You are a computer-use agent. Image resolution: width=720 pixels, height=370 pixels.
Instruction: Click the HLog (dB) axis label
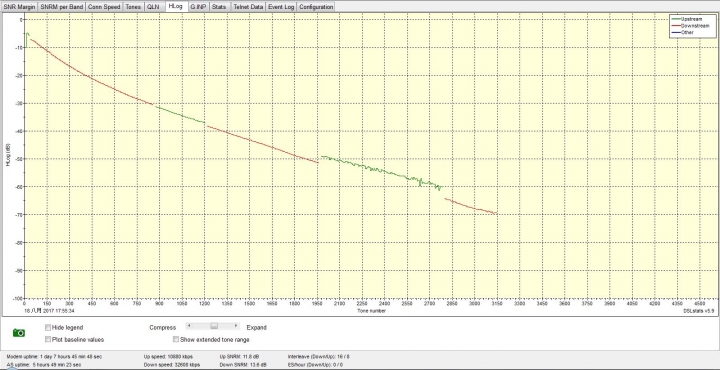[x=7, y=155]
